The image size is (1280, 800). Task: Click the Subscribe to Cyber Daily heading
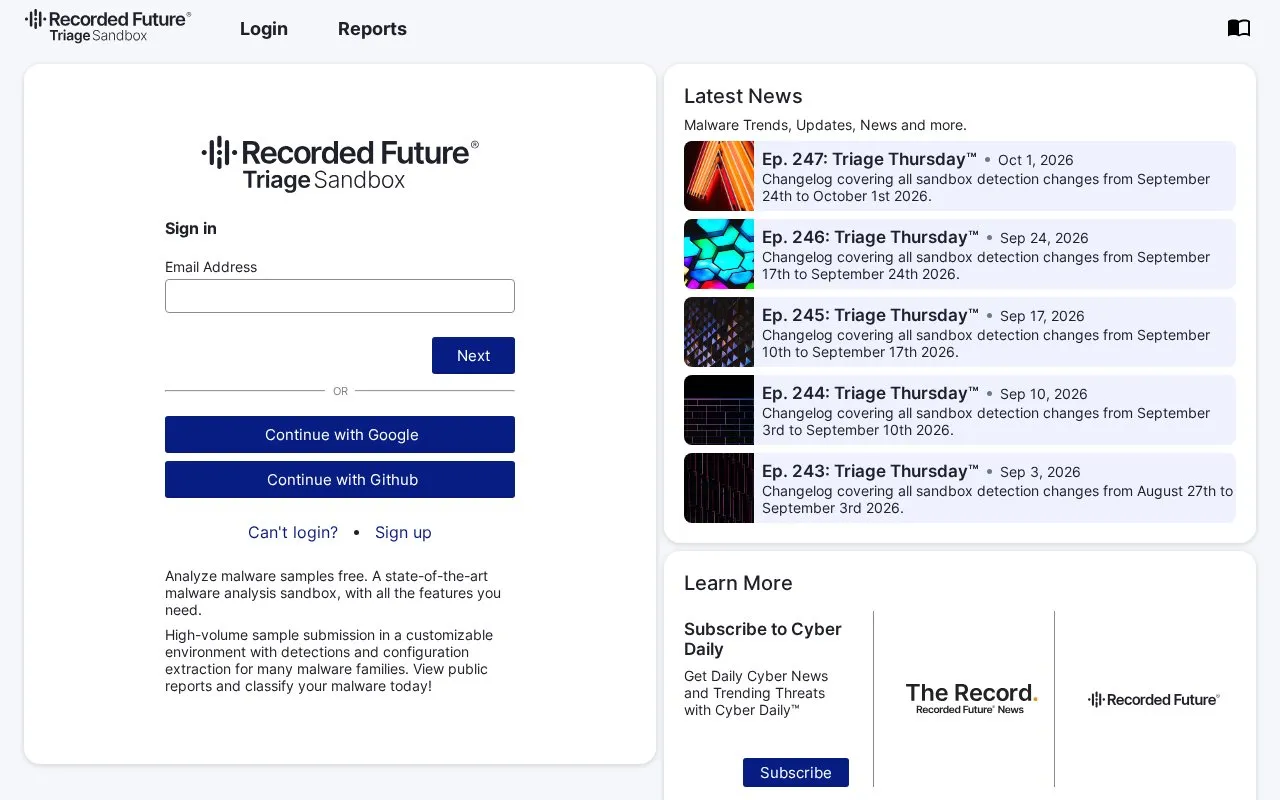[763, 639]
